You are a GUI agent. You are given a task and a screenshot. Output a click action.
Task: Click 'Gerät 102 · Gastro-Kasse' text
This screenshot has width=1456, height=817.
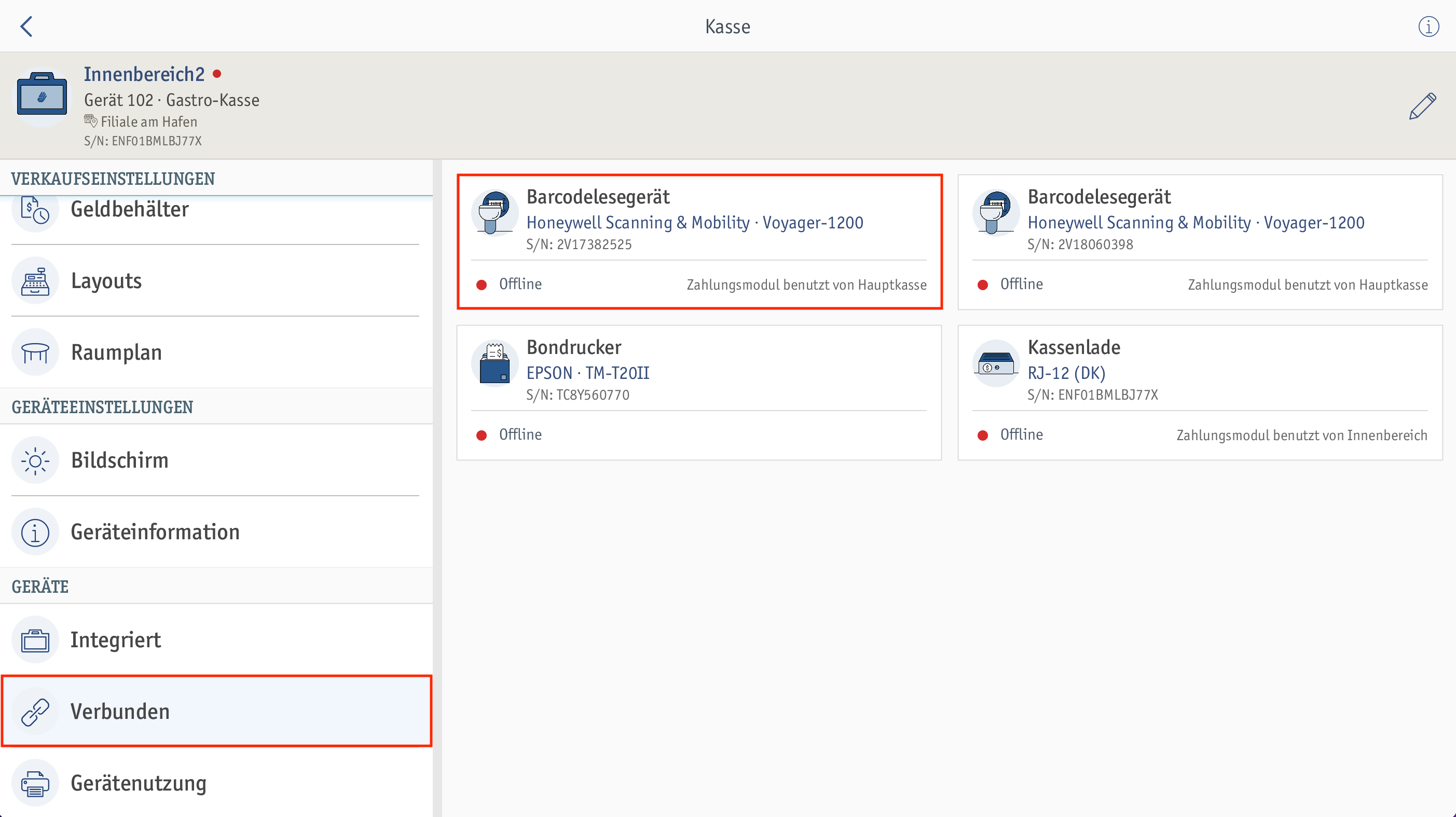click(172, 100)
